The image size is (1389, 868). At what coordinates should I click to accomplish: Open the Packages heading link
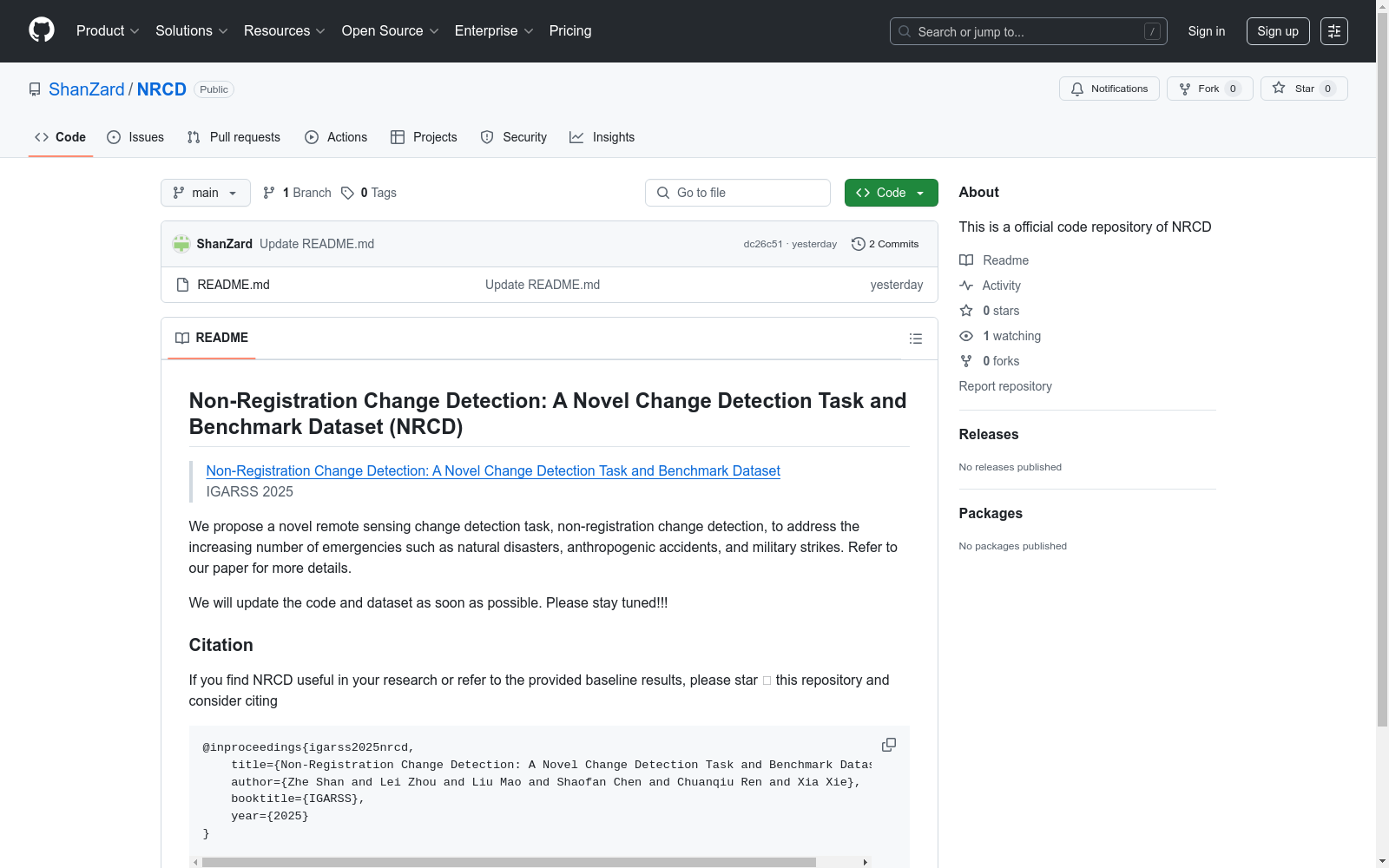pos(991,513)
